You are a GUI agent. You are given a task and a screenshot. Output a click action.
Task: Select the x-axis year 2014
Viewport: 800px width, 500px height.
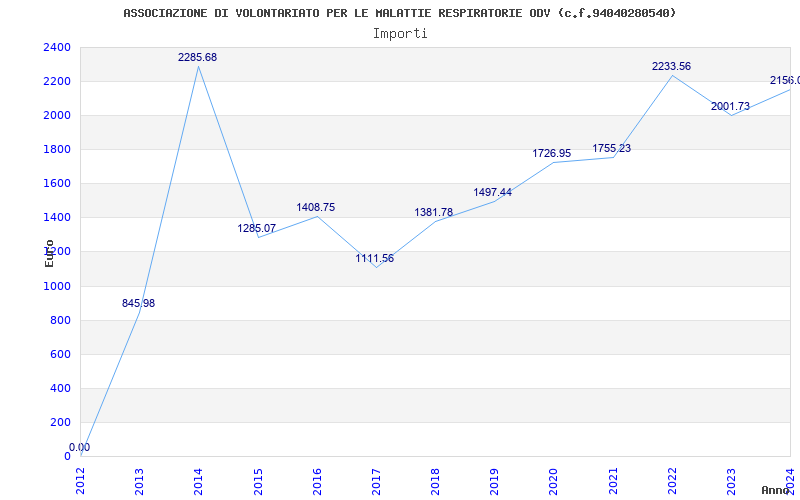[x=198, y=481]
